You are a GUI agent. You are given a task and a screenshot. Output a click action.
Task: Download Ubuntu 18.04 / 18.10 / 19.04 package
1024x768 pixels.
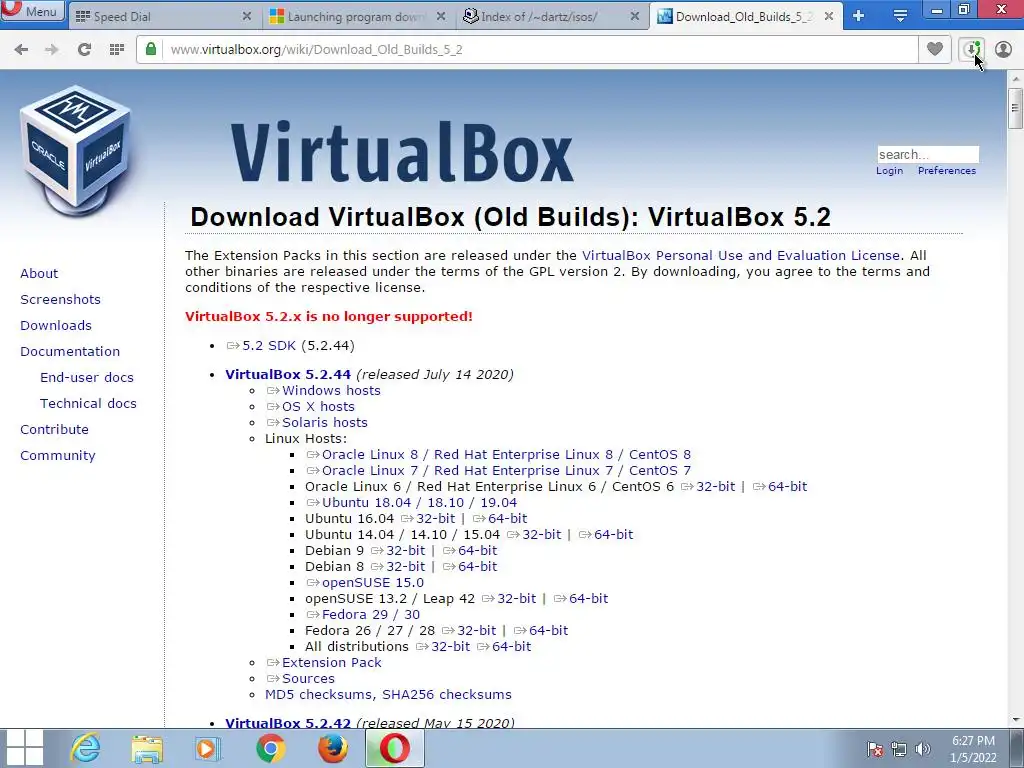click(411, 502)
